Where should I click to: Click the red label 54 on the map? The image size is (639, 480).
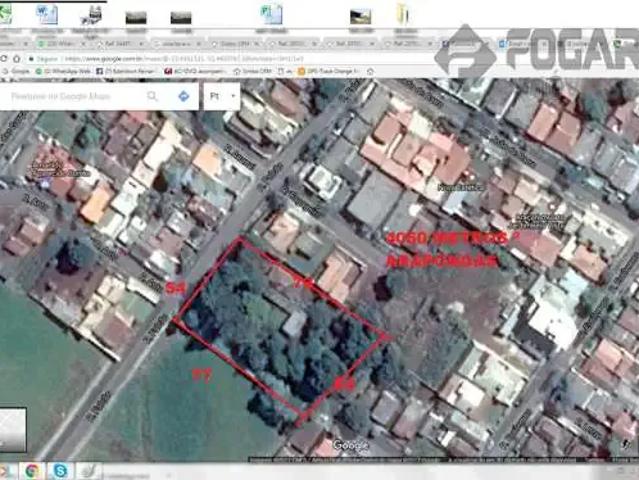tap(175, 288)
